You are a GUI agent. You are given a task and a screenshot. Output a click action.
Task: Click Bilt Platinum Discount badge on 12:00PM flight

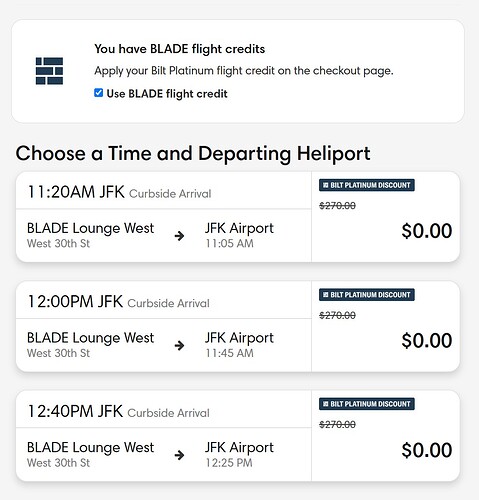click(x=367, y=295)
